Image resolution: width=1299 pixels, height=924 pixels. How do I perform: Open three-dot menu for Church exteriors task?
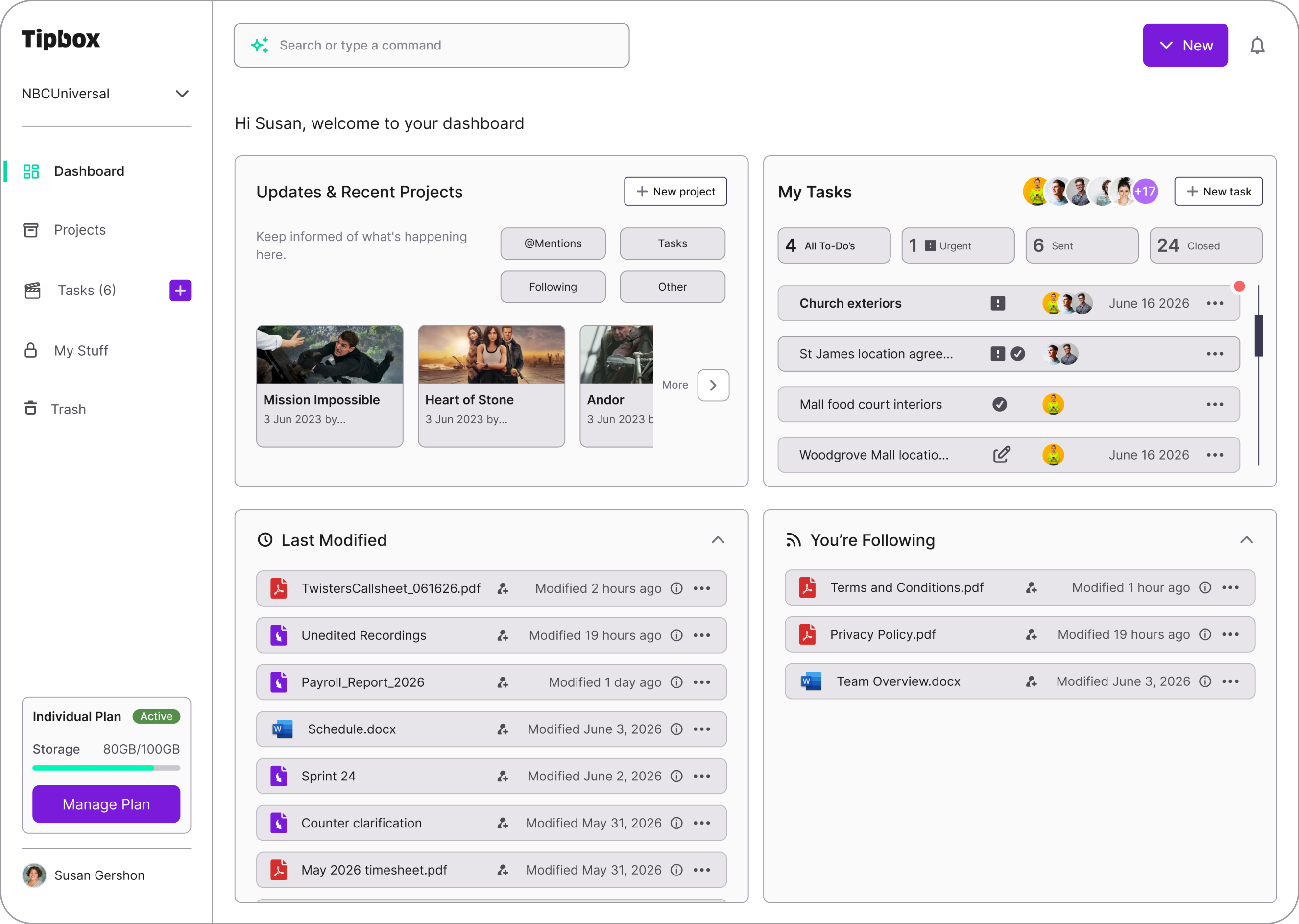(x=1215, y=303)
